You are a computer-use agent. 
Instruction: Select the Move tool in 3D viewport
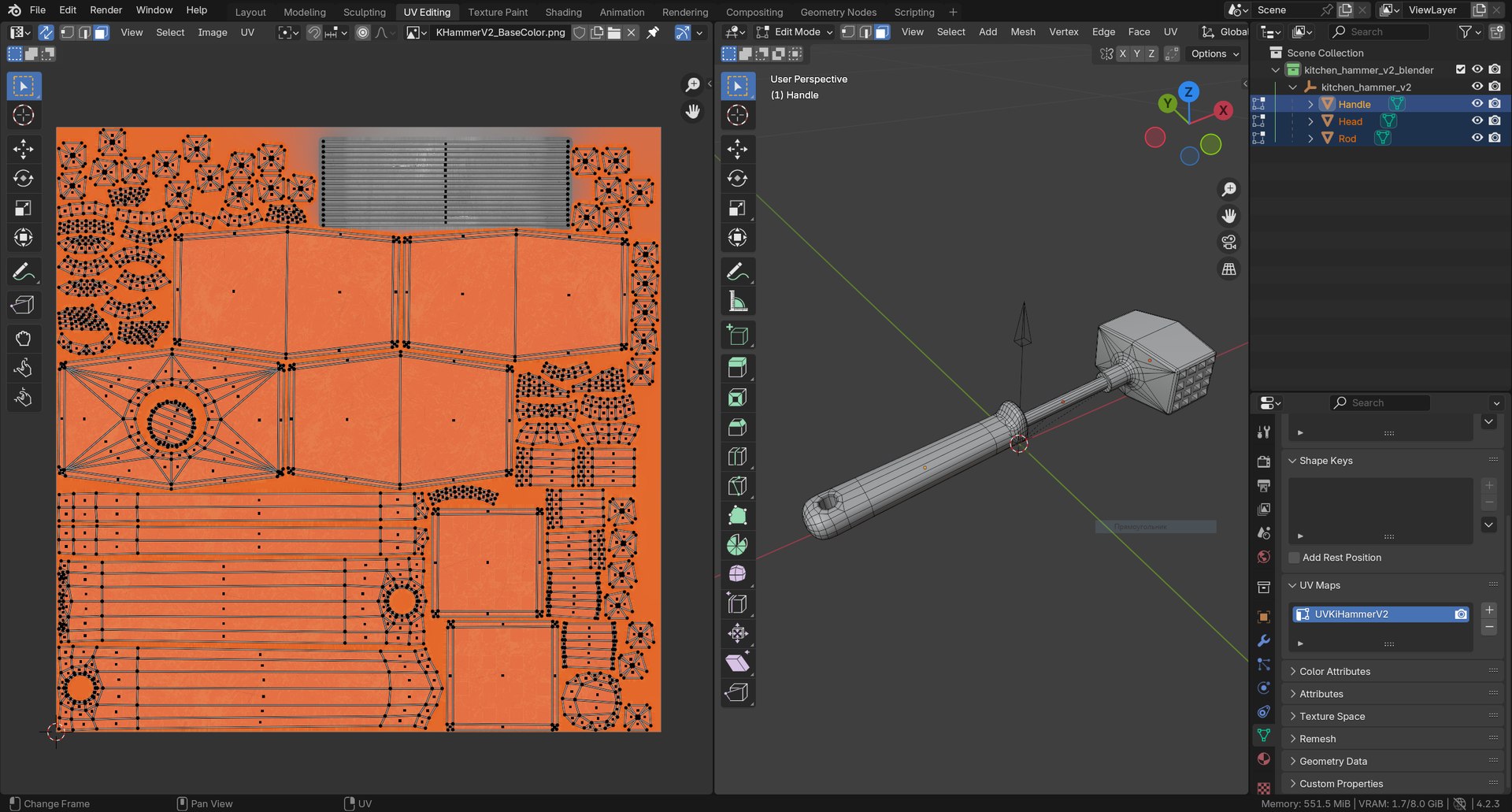click(x=738, y=149)
